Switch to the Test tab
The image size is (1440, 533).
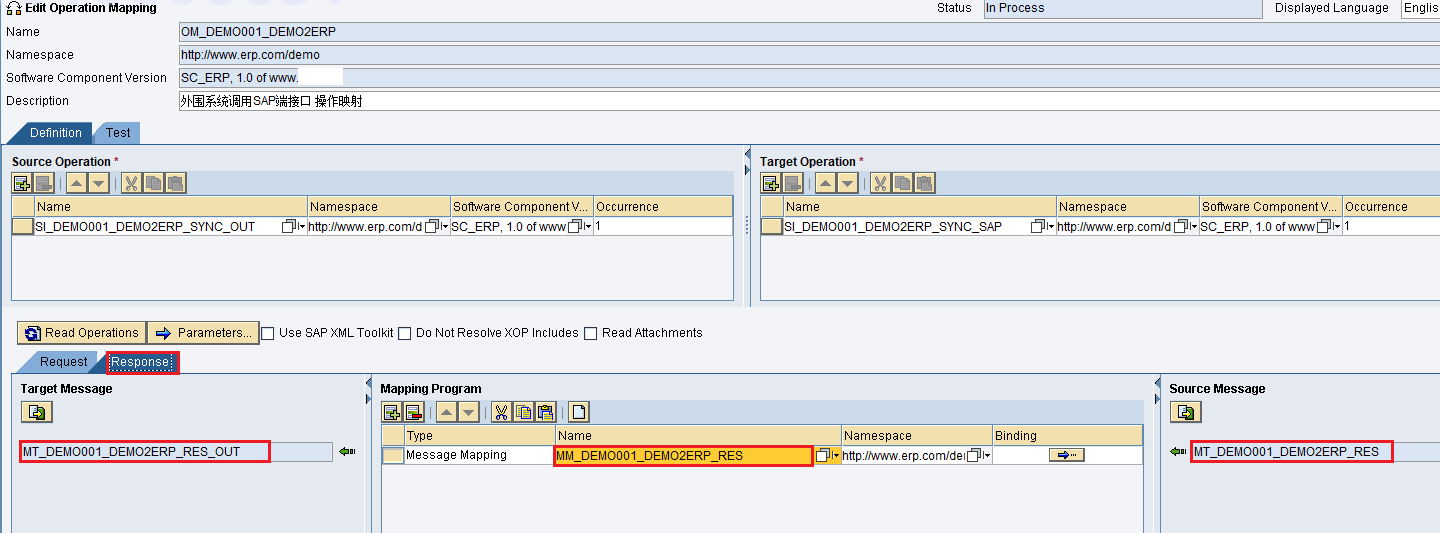point(118,133)
